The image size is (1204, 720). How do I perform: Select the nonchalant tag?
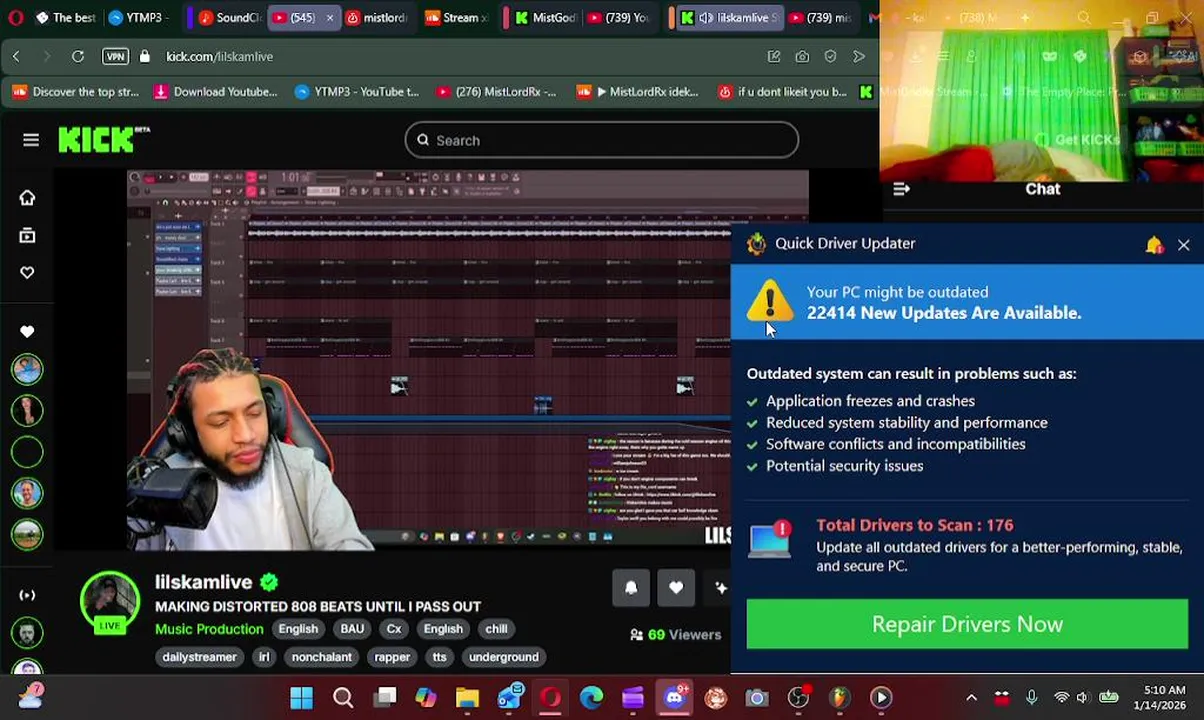click(321, 657)
